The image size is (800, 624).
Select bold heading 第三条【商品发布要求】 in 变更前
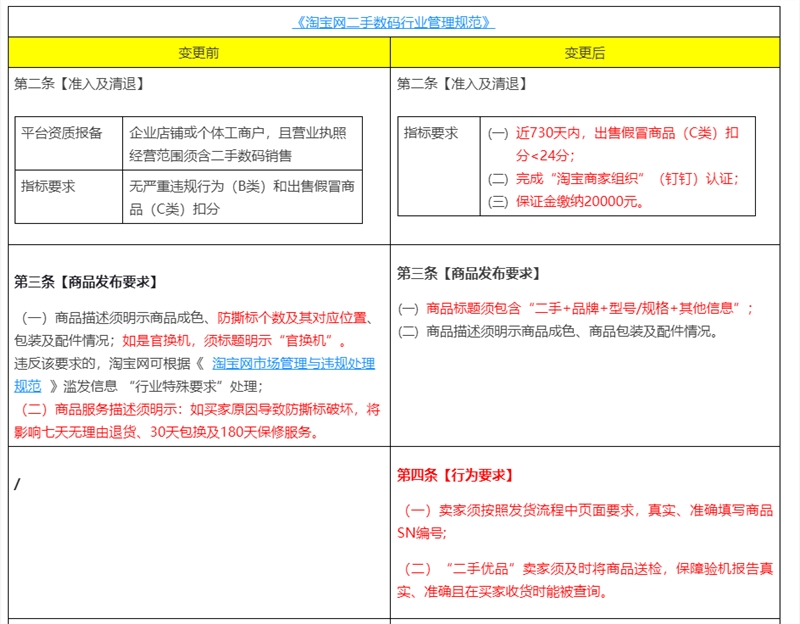pos(86,282)
